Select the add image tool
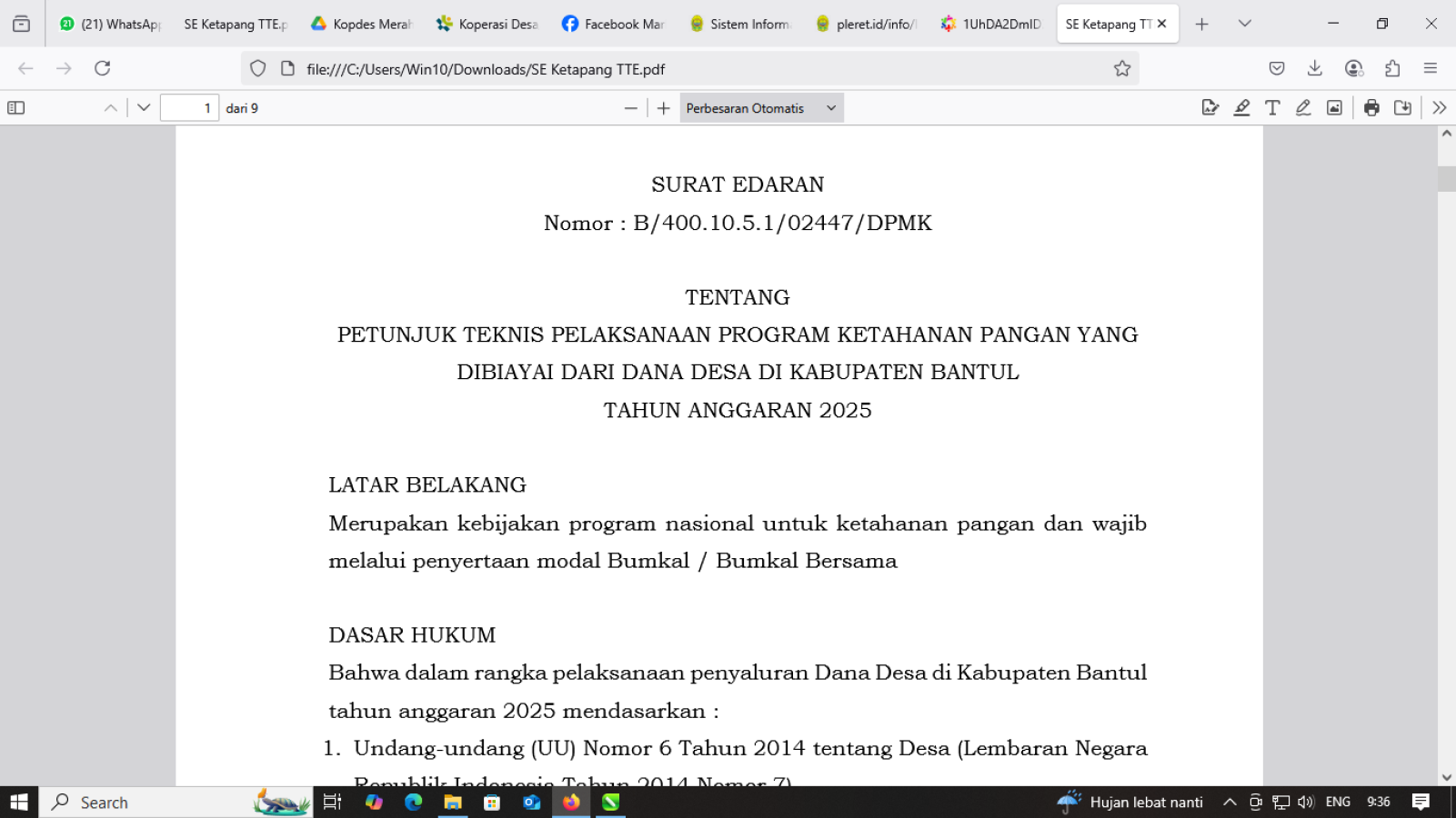The image size is (1456, 818). pyautogui.click(x=1334, y=108)
